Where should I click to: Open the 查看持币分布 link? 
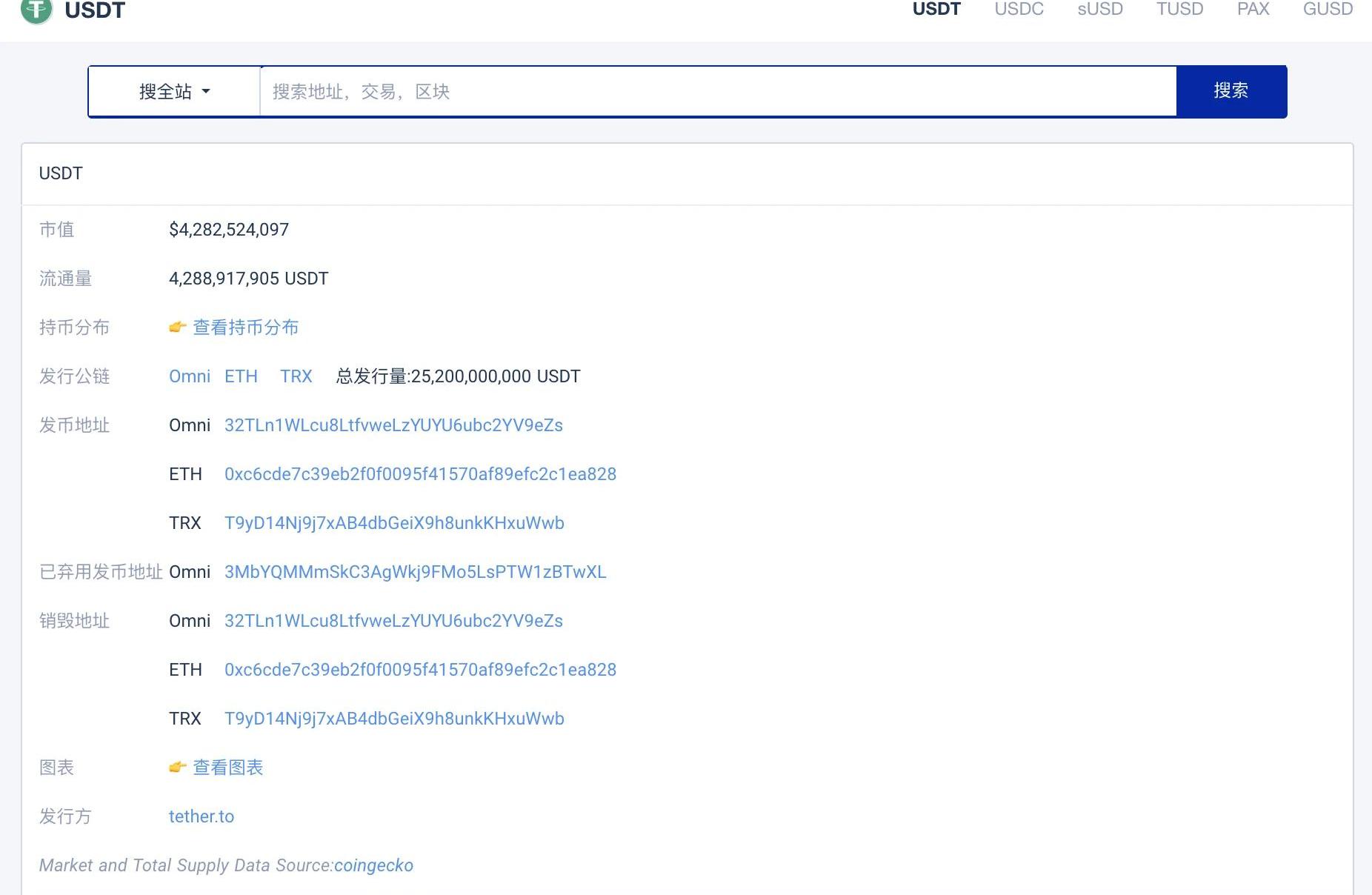pos(246,327)
